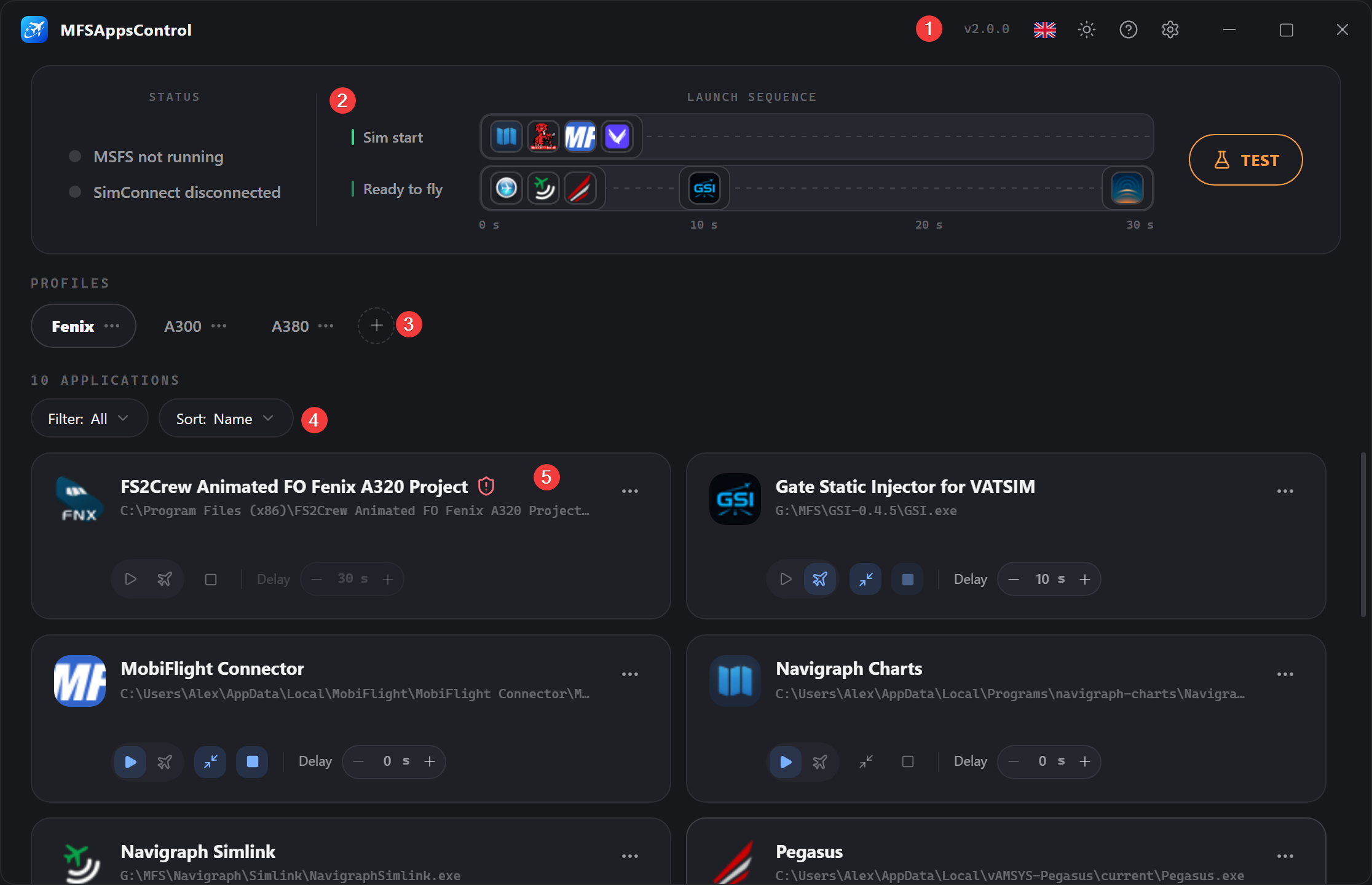This screenshot has height=885, width=1372.
Task: Open the help question mark icon
Action: [1128, 29]
